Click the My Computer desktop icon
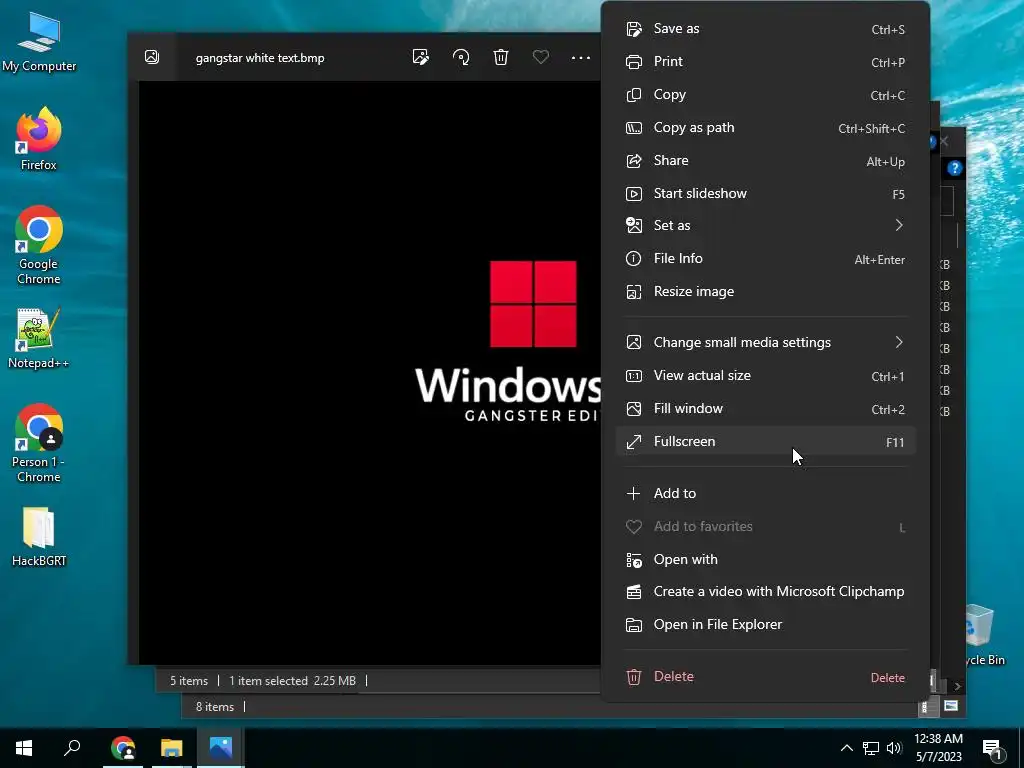The image size is (1024, 768). 39,42
